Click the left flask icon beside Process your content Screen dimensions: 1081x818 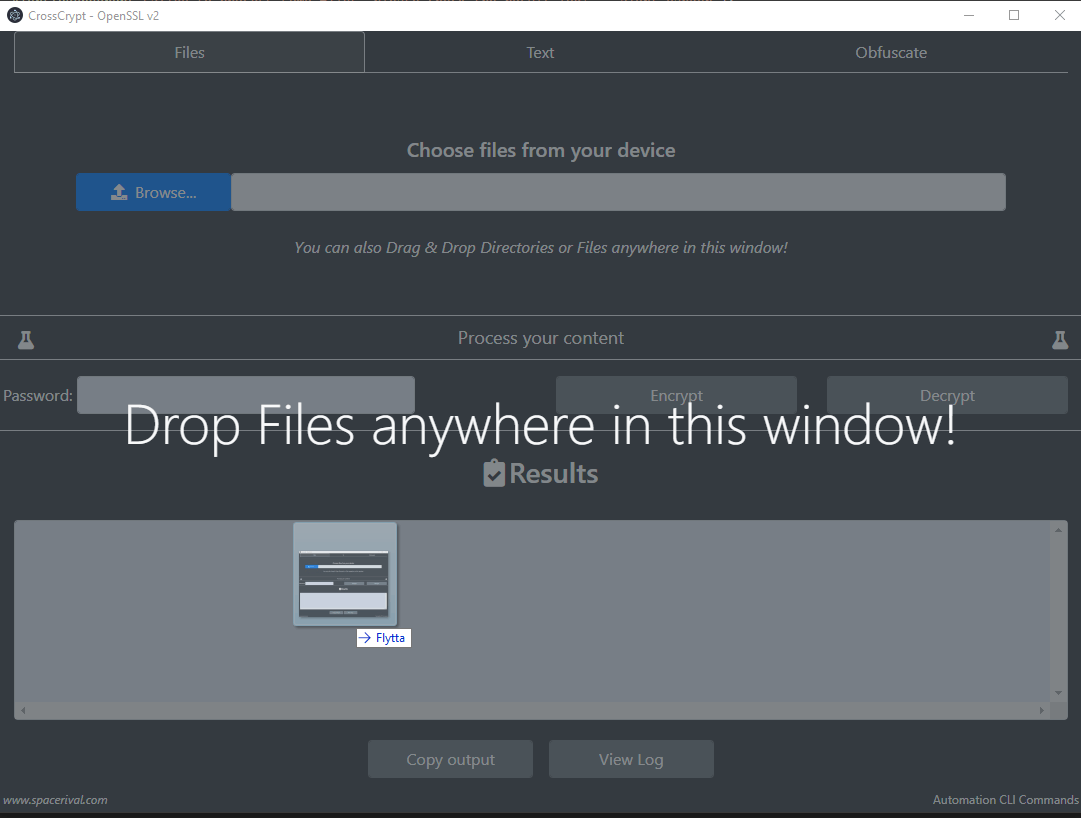(26, 340)
